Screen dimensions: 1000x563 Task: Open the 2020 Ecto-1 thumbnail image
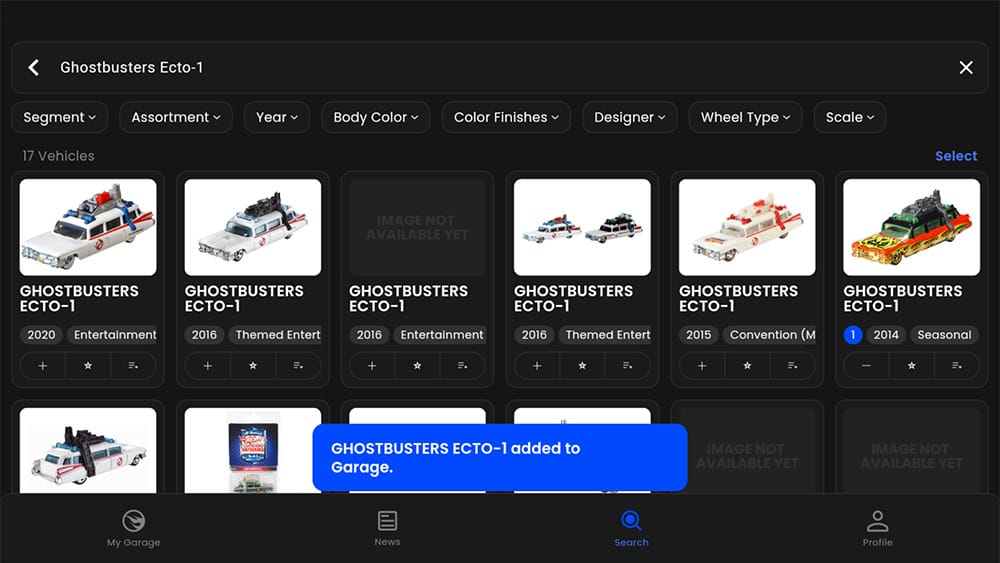pyautogui.click(x=88, y=228)
